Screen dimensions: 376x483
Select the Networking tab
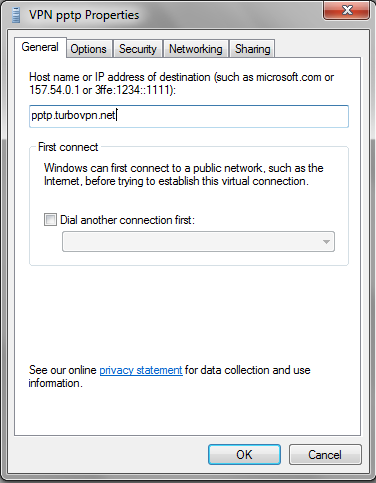196,49
